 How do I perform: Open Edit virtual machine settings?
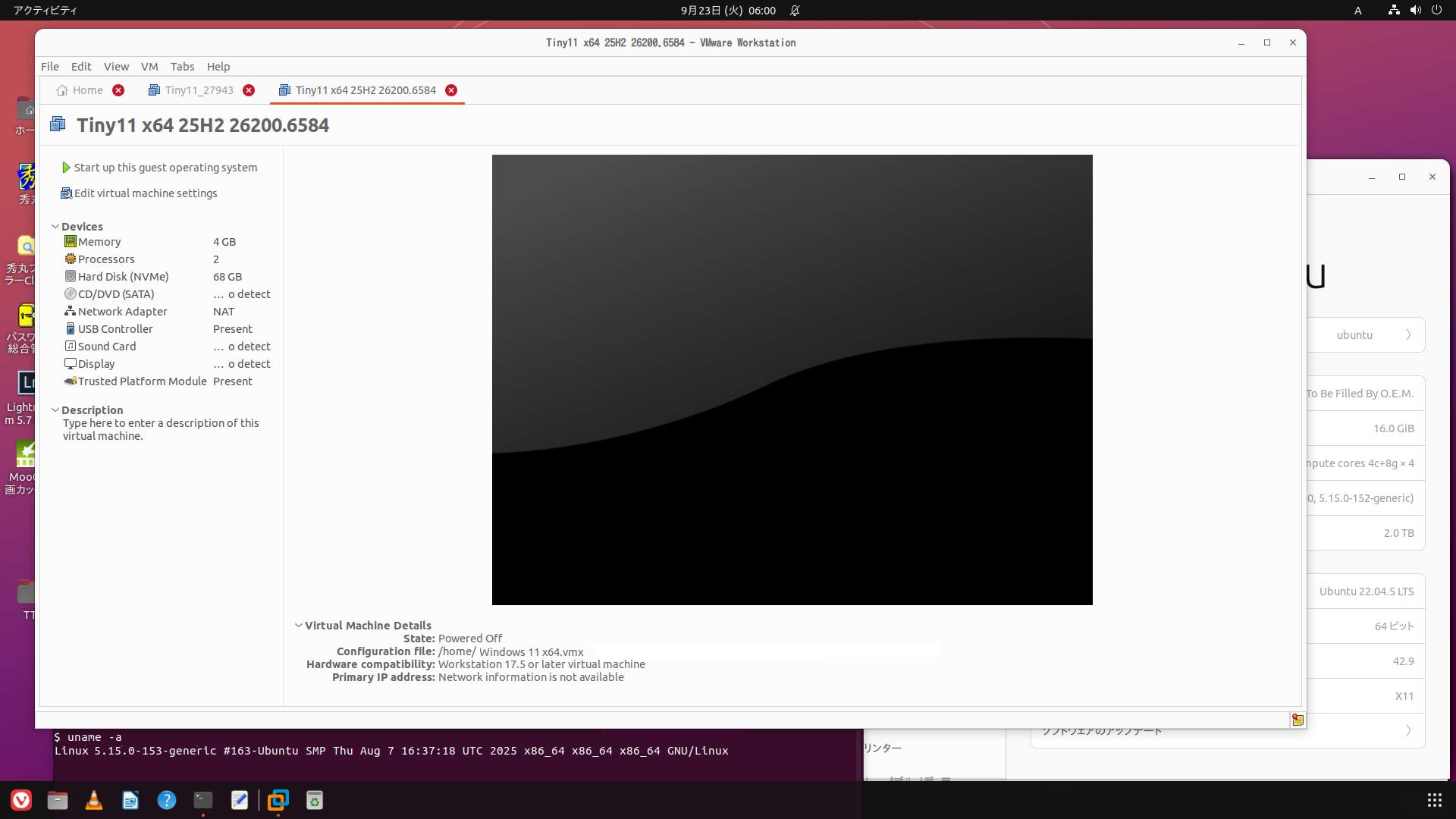point(146,193)
